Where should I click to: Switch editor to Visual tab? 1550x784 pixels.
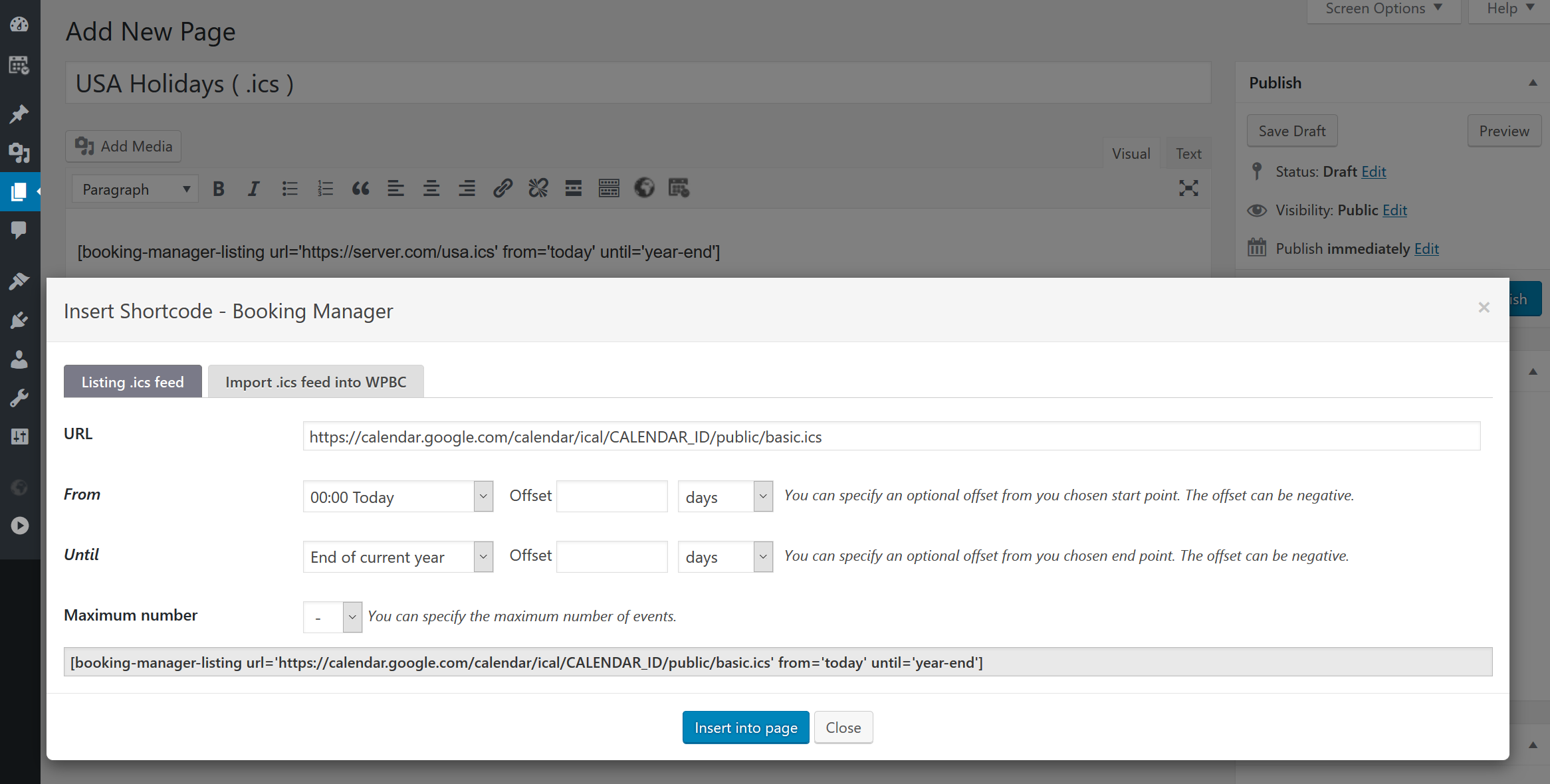coord(1131,153)
